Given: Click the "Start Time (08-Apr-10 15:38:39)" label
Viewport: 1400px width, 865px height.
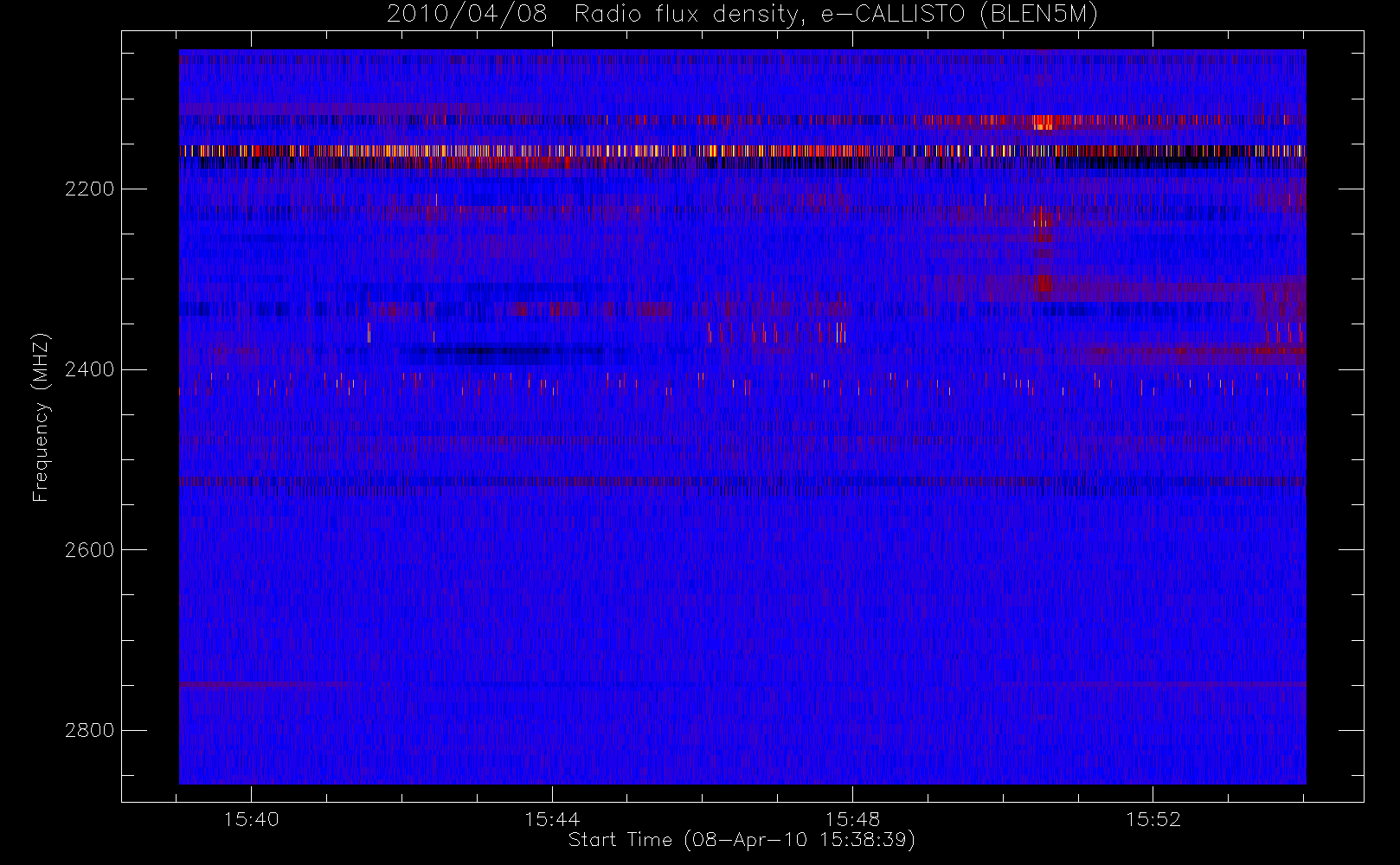Looking at the screenshot, I should pos(742,840).
